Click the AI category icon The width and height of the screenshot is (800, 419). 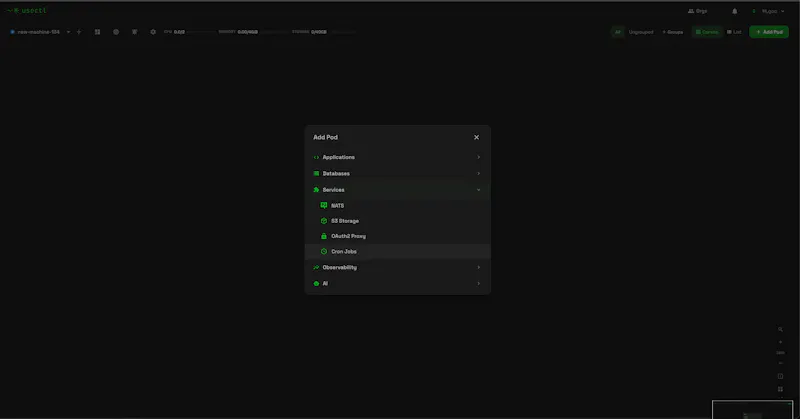click(316, 284)
